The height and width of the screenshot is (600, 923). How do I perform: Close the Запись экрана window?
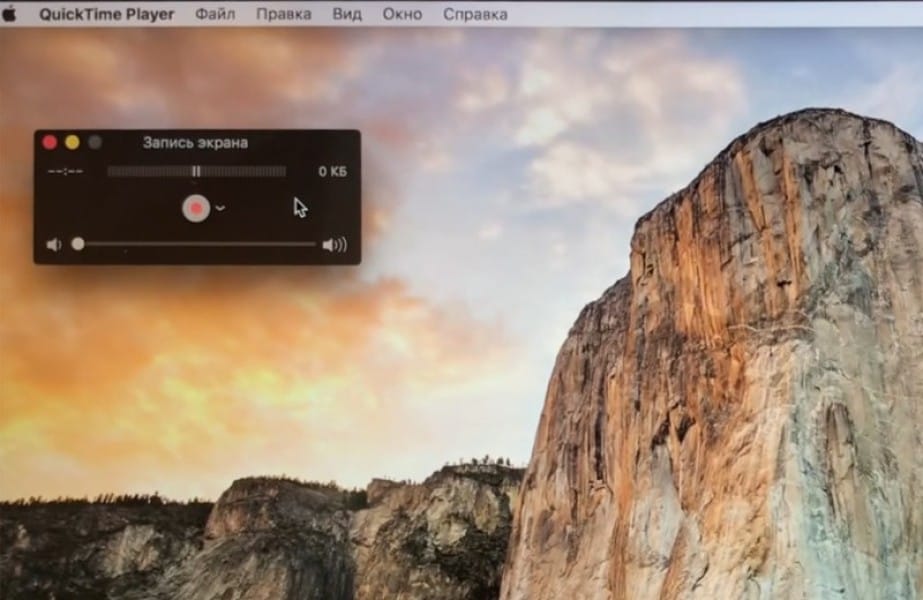pos(50,142)
